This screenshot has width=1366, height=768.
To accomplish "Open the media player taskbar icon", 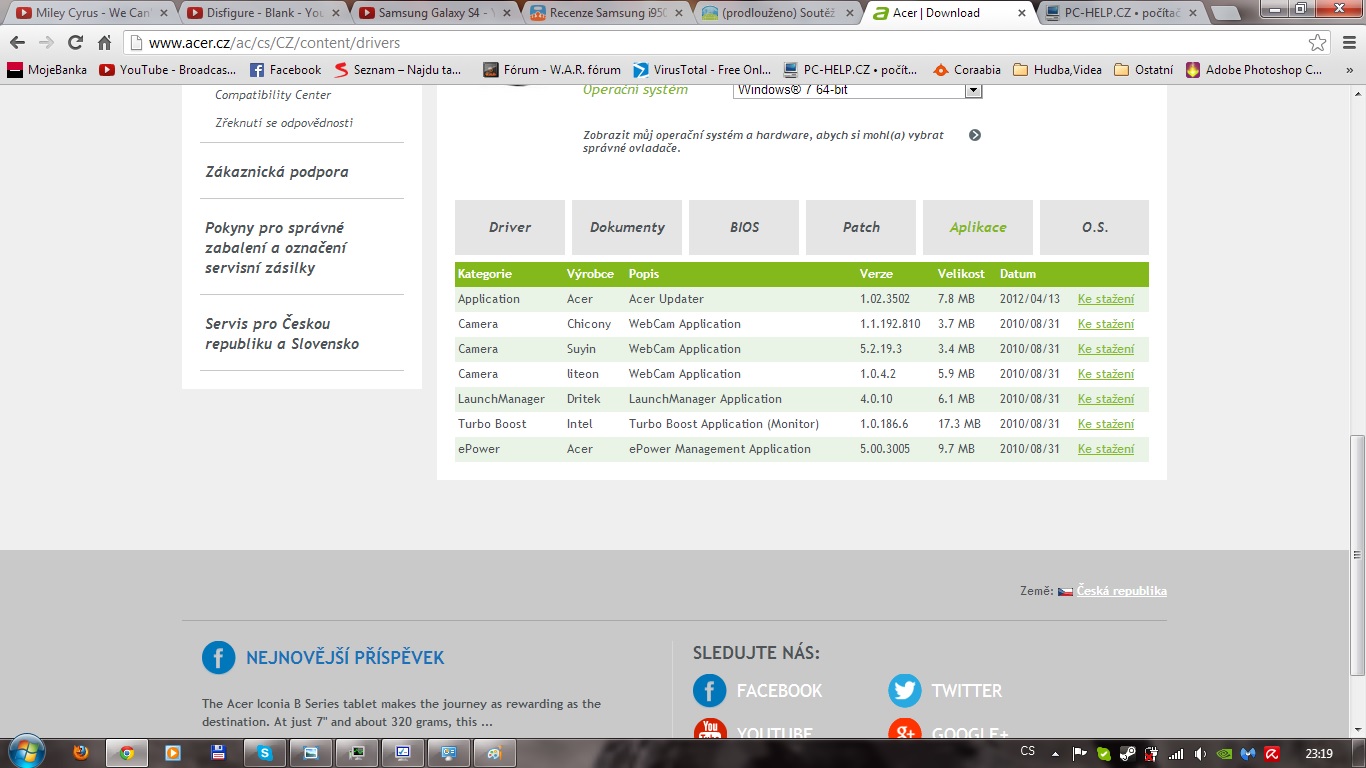I will 172,753.
